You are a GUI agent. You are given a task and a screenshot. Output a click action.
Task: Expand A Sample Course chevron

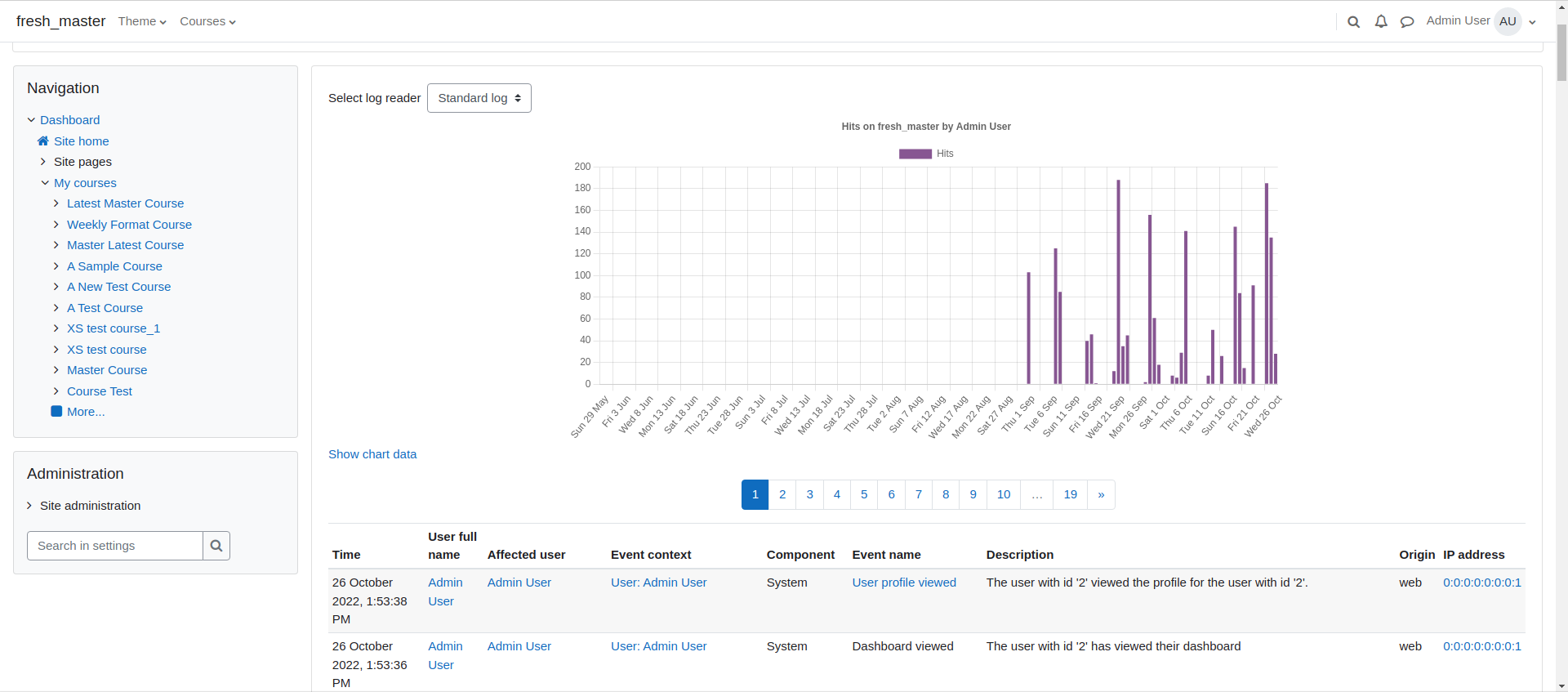point(56,266)
